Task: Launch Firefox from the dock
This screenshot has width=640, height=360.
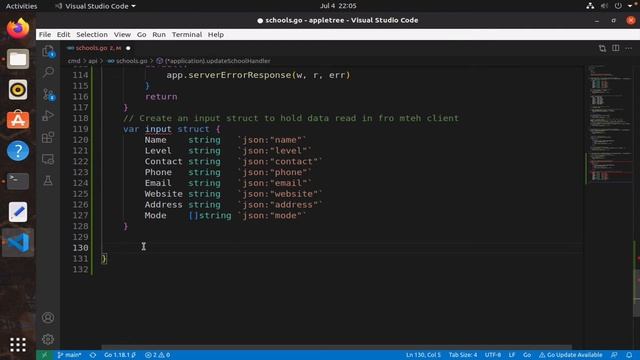Action: tap(18, 28)
